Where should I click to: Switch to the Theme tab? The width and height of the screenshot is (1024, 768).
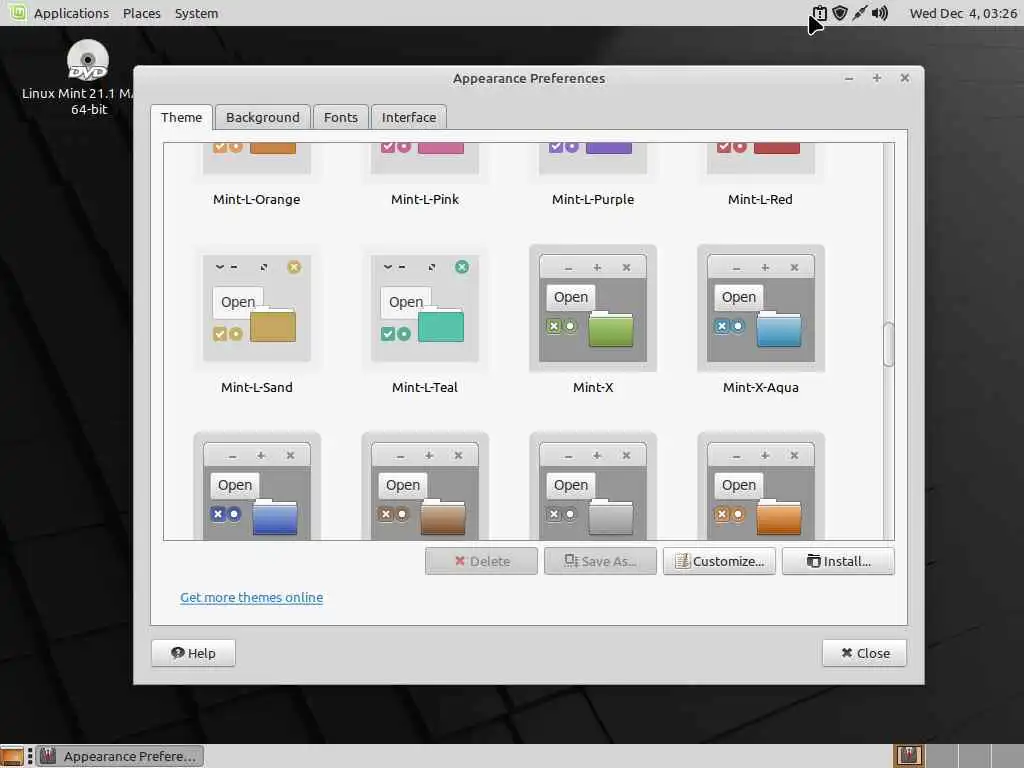coord(182,118)
